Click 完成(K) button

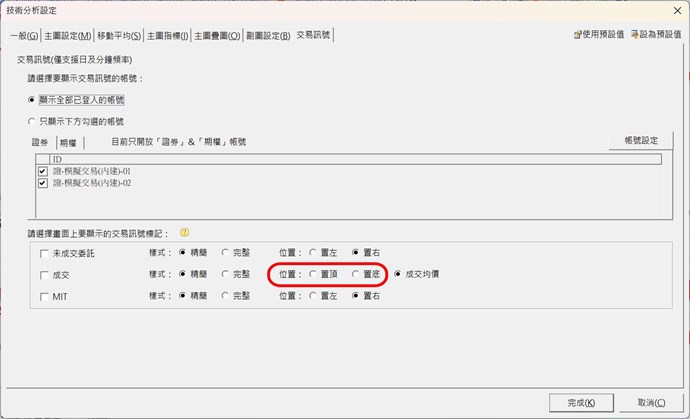click(581, 403)
